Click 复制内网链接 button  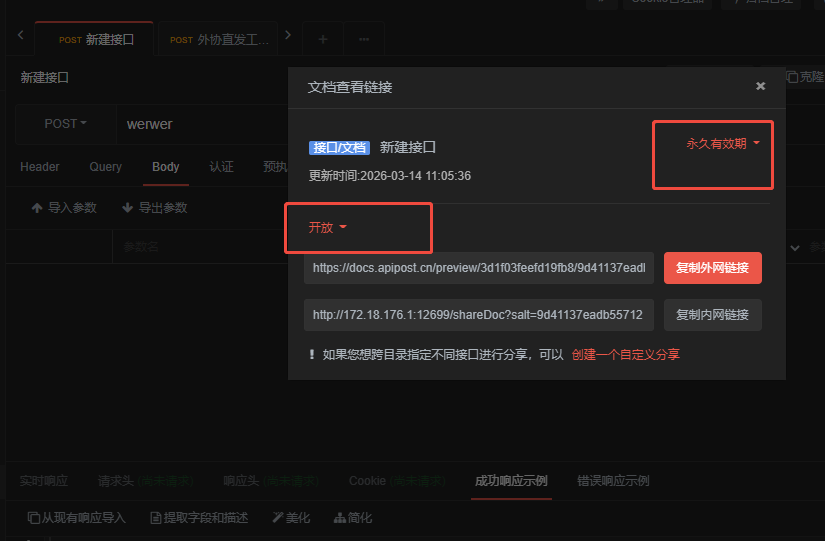[x=712, y=315]
